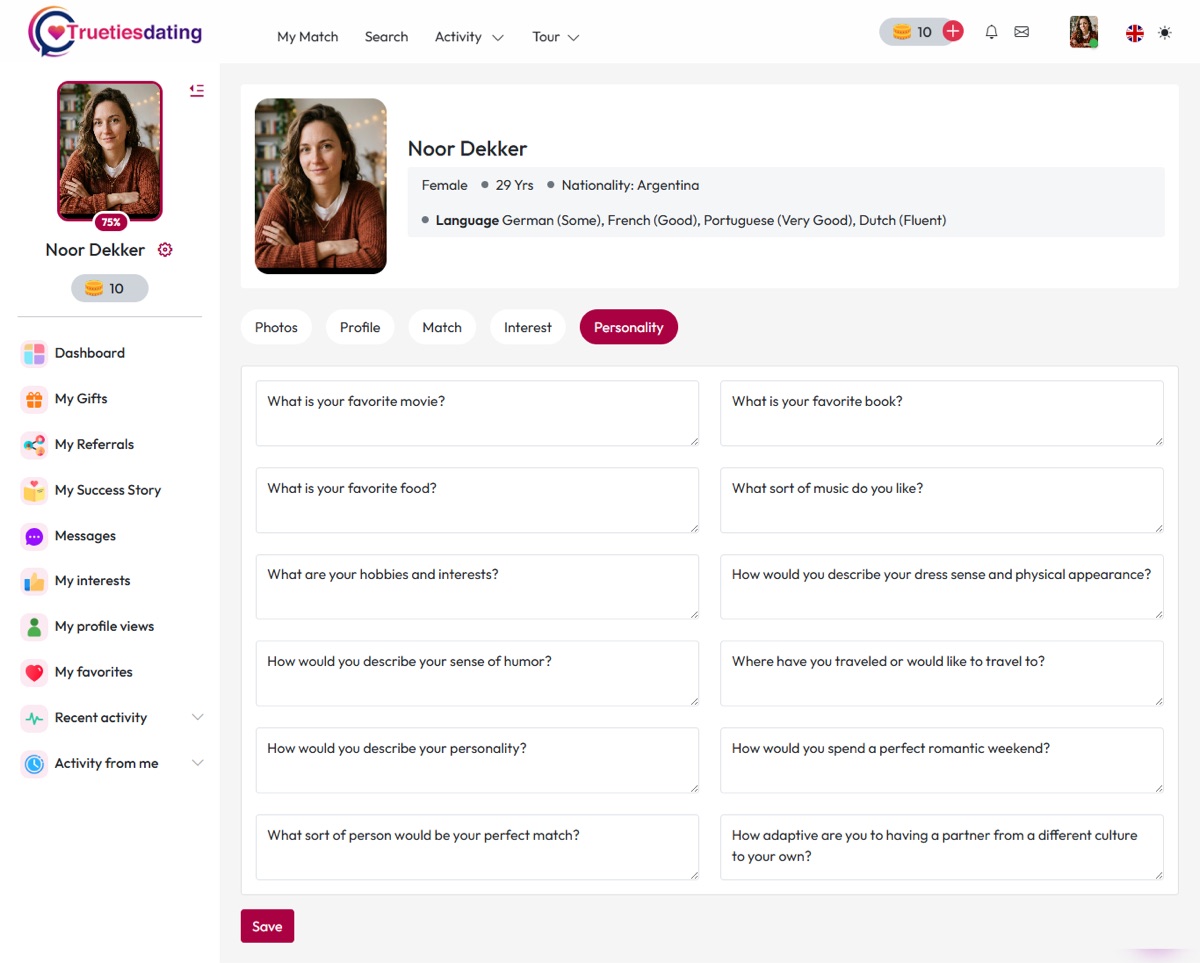Go to My Match in navbar

308,37
